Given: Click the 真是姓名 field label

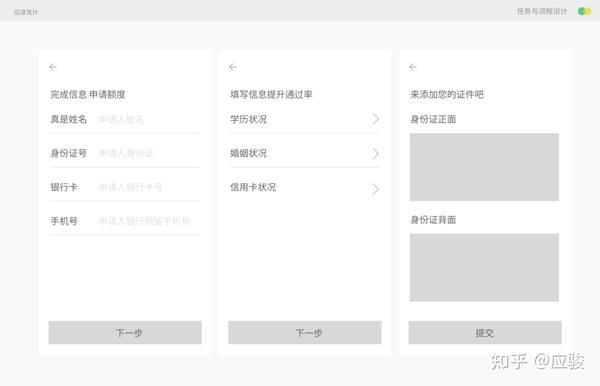Looking at the screenshot, I should click(68, 119).
